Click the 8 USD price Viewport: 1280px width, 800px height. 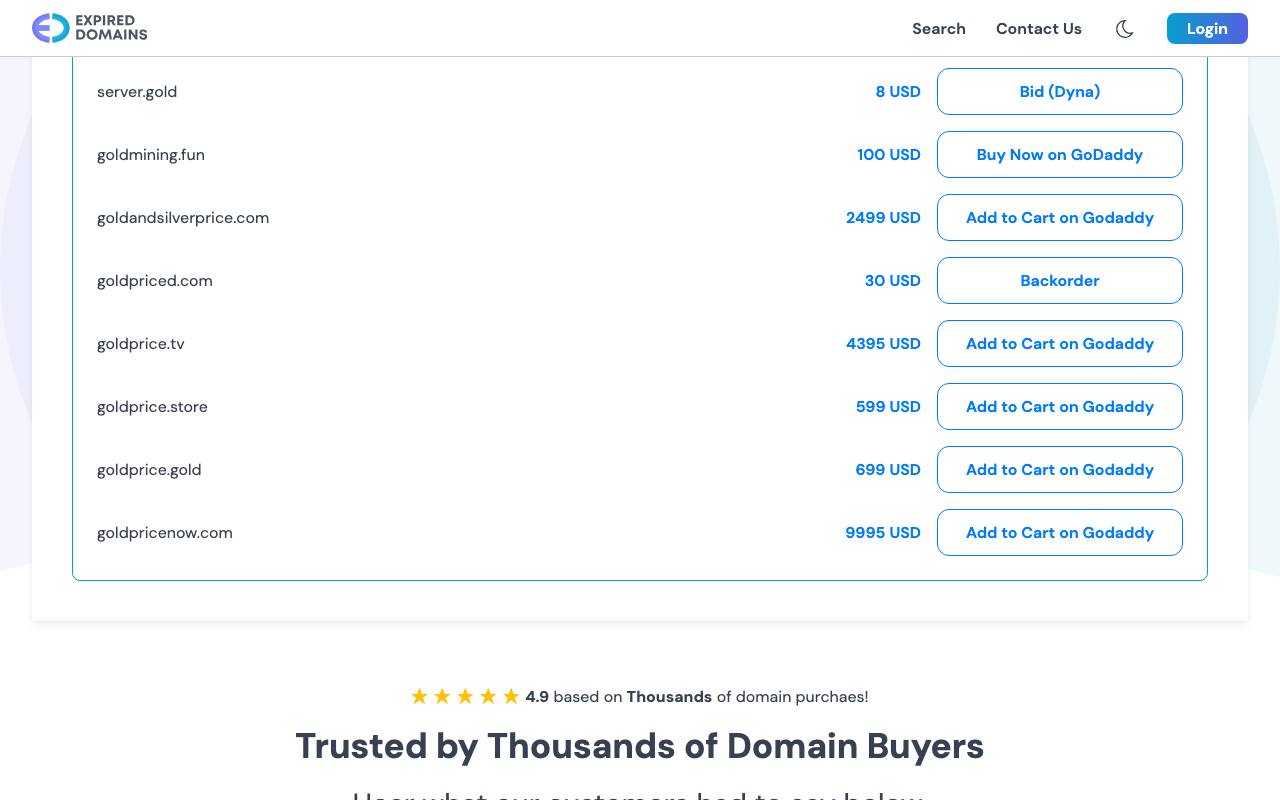[x=898, y=92]
